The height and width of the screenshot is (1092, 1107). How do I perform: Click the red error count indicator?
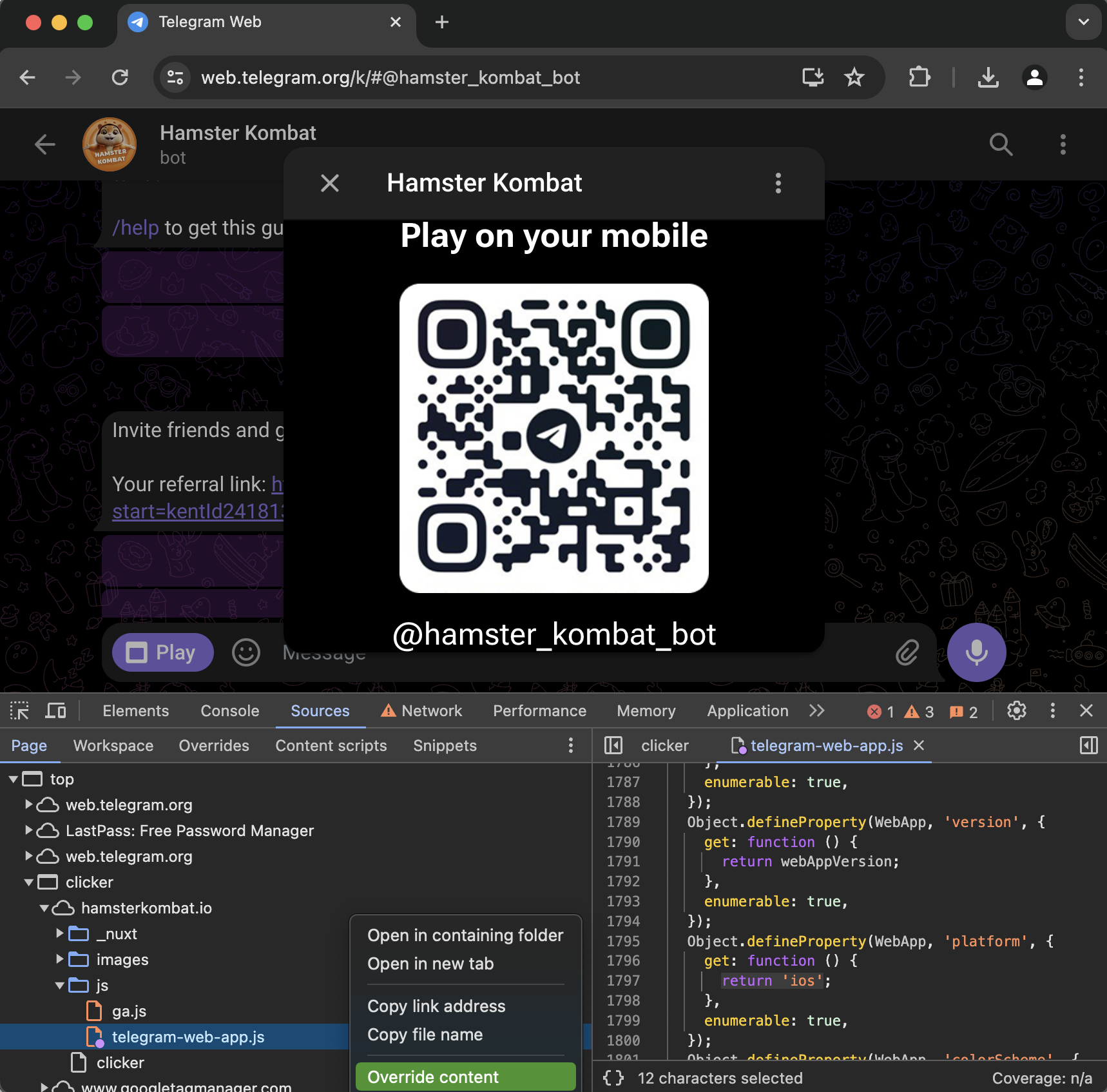pos(881,712)
